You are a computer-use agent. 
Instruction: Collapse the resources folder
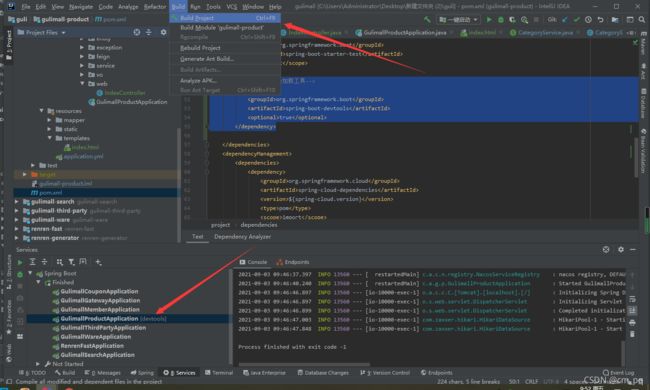pos(41,111)
